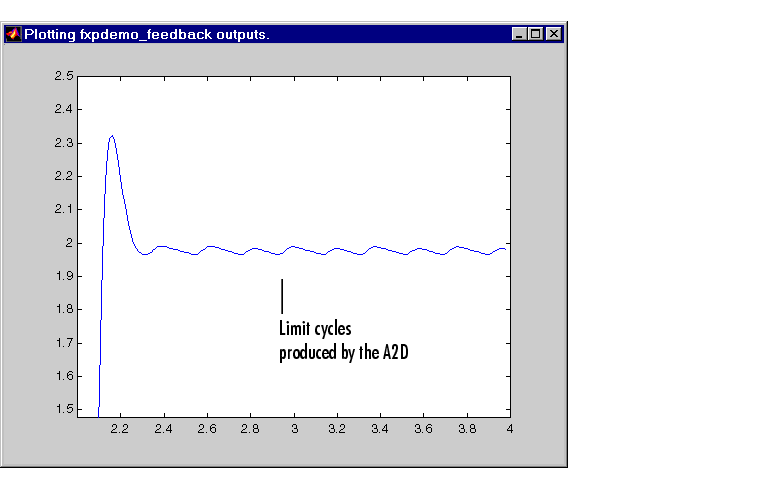Click the 2.6 tick label on the x-axis
The width and height of the screenshot is (775, 487).
pyautogui.click(x=207, y=429)
